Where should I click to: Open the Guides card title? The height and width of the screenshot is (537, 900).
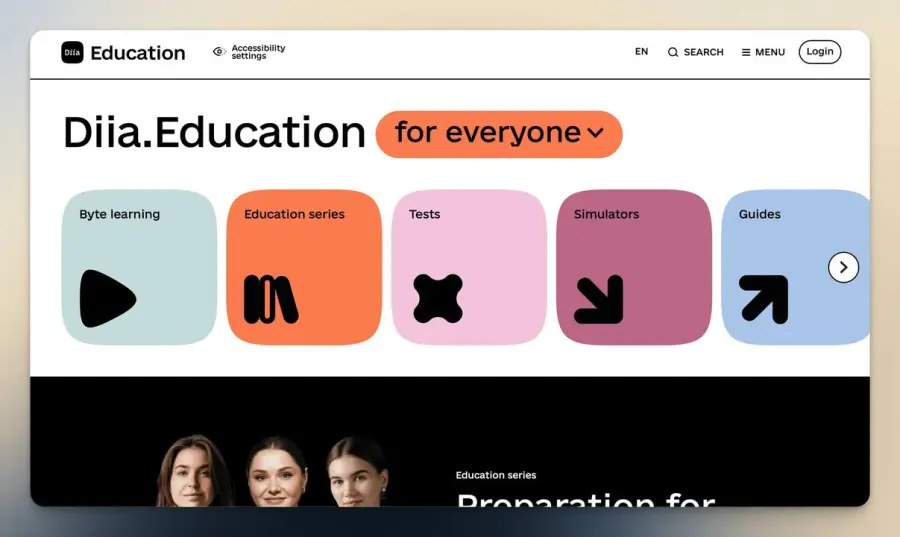coord(759,214)
